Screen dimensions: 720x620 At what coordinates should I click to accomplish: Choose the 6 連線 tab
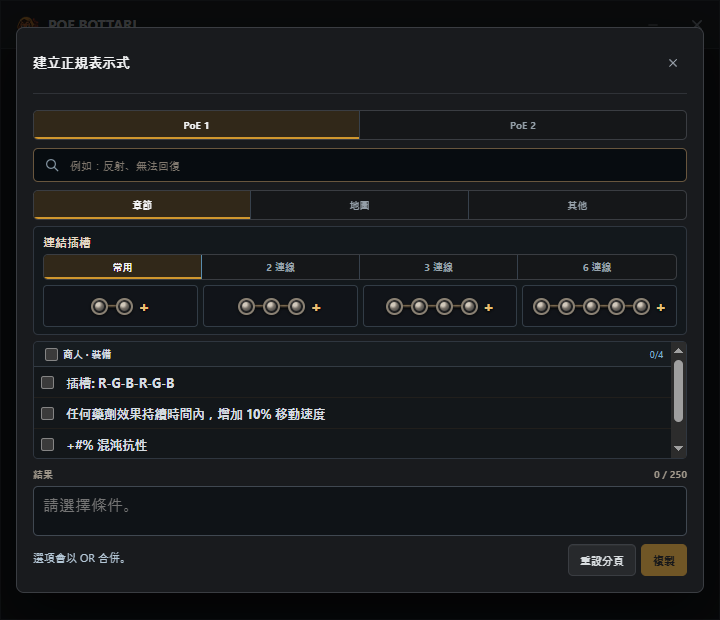click(597, 267)
